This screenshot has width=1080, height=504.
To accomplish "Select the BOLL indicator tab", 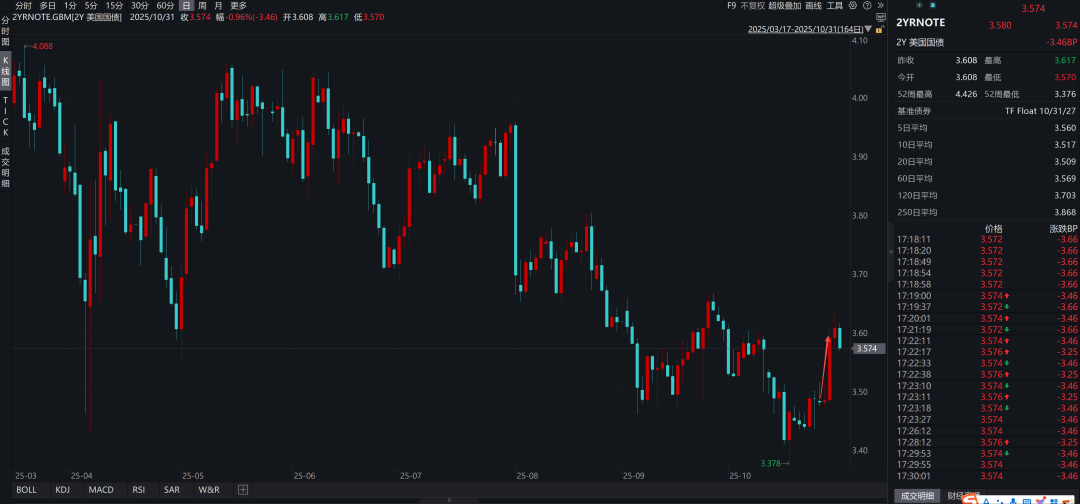I will pyautogui.click(x=26, y=490).
